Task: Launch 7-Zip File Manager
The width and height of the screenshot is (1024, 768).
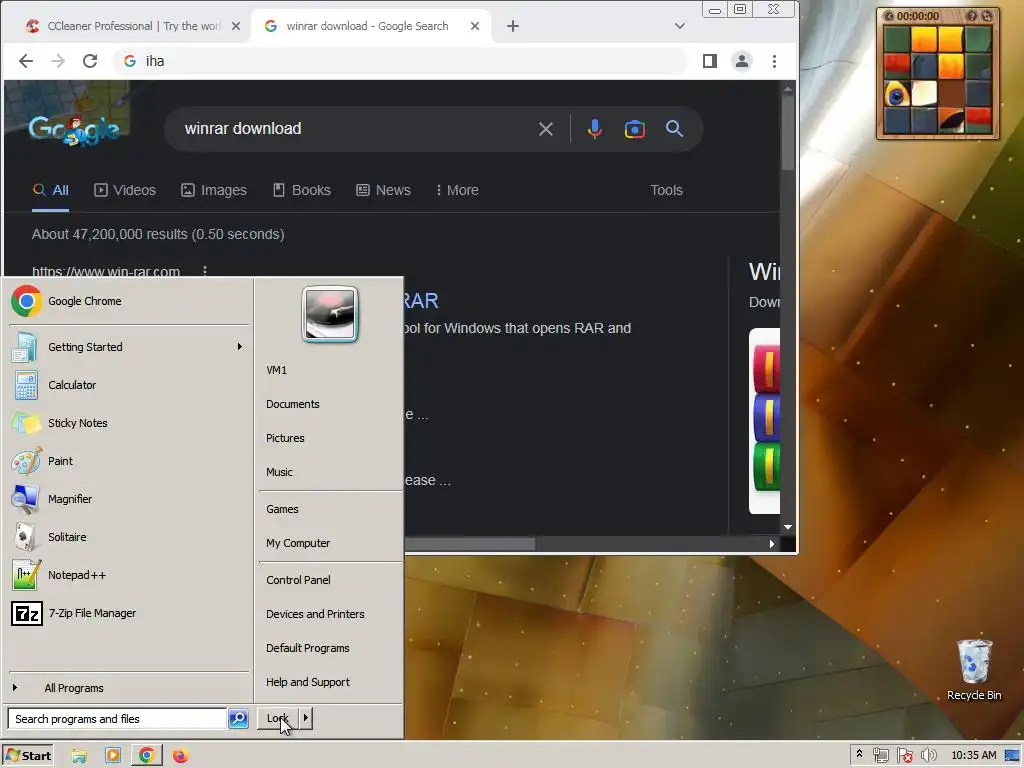Action: coord(129,613)
